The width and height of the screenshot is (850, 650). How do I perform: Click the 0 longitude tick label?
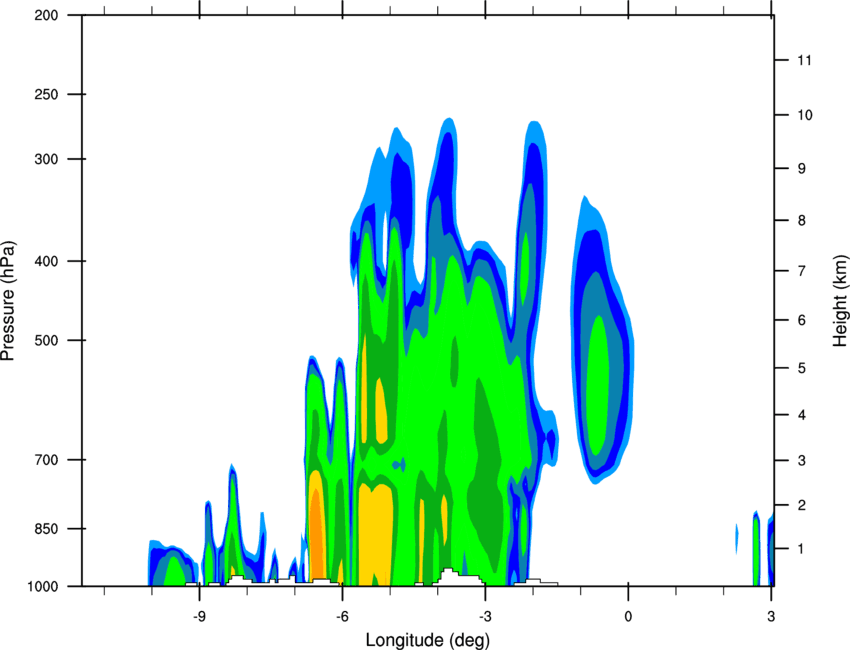tap(628, 616)
